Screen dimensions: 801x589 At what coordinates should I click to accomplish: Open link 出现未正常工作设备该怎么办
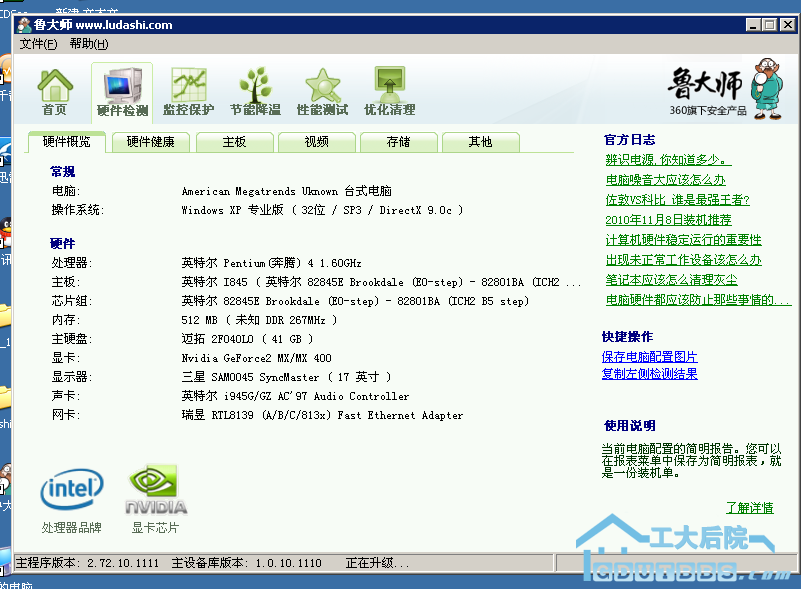coord(684,260)
